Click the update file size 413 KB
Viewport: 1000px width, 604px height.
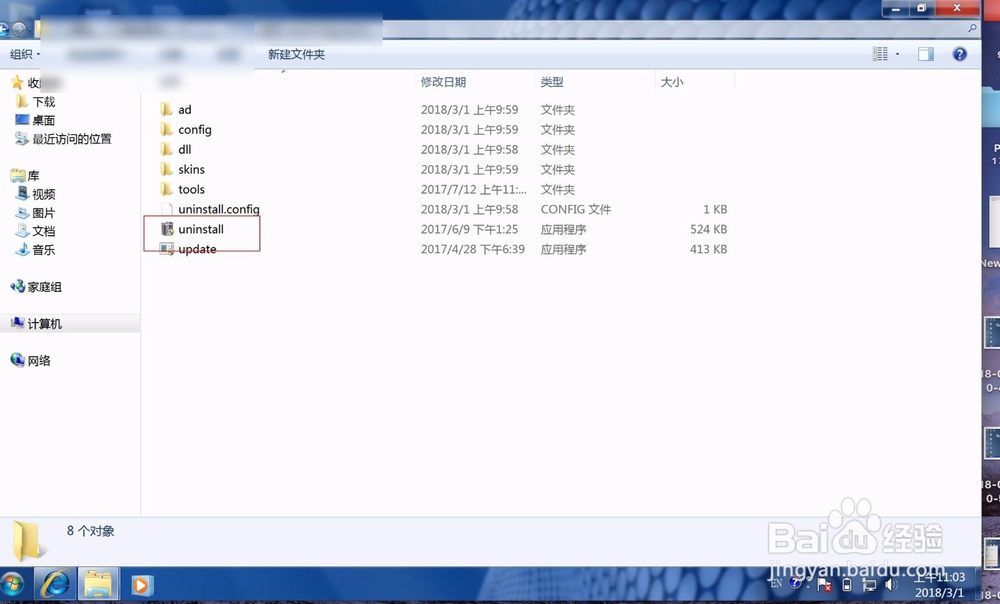pyautogui.click(x=709, y=249)
